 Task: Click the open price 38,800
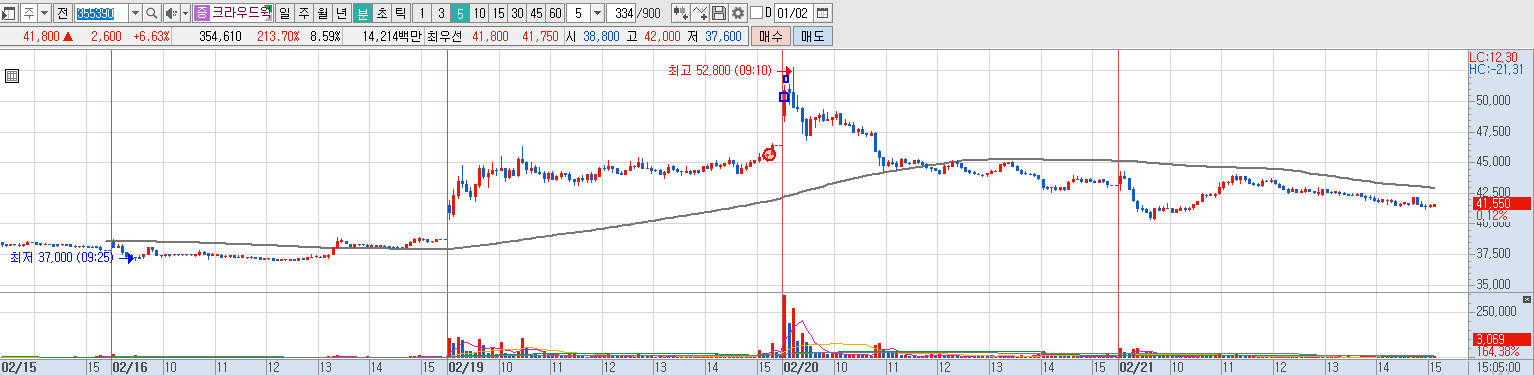coord(602,36)
